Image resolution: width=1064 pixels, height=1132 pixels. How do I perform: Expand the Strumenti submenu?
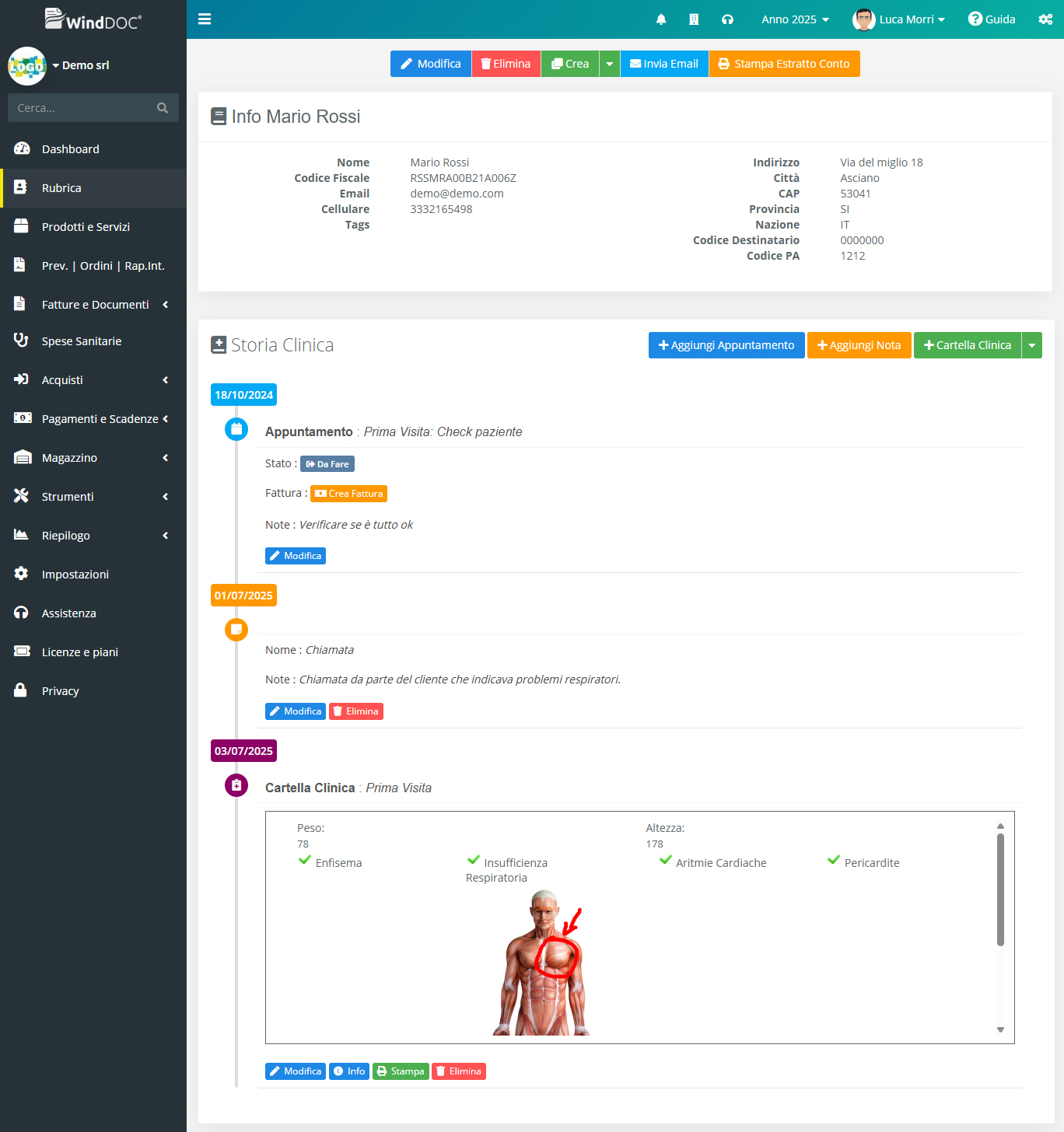click(165, 497)
